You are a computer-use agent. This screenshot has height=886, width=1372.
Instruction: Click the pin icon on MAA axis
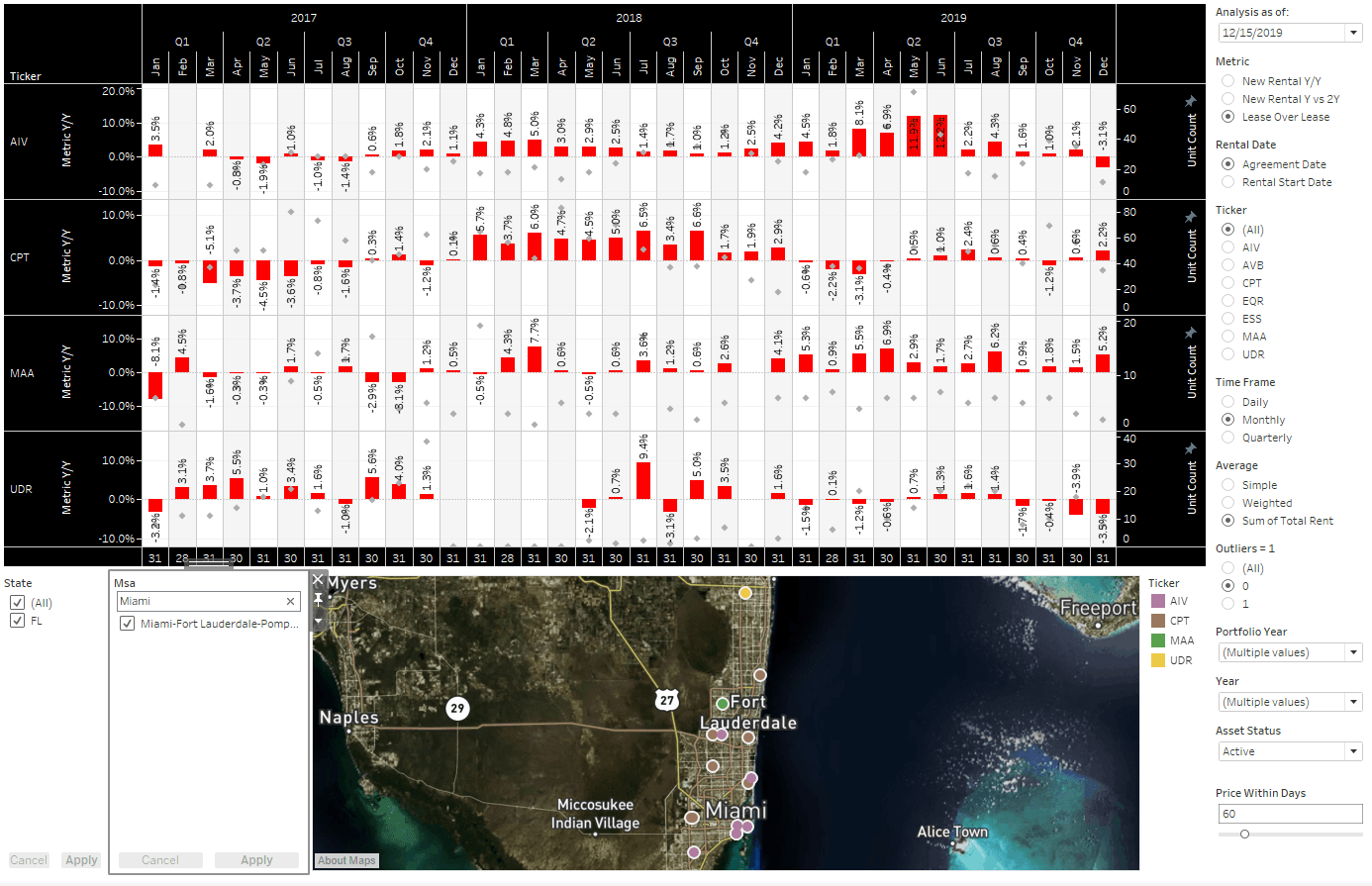click(x=1190, y=333)
